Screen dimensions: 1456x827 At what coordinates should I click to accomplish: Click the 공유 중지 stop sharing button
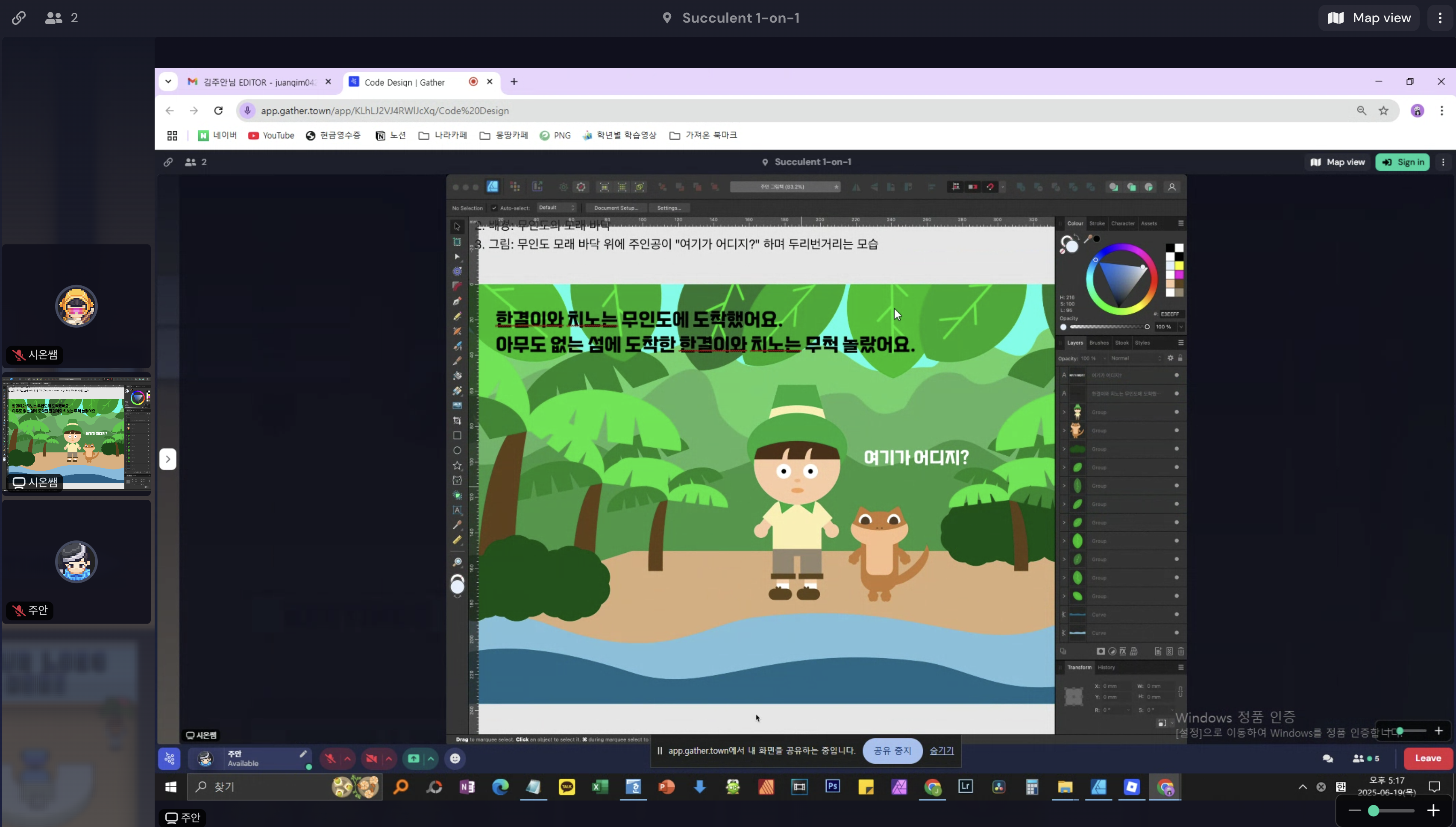[892, 751]
